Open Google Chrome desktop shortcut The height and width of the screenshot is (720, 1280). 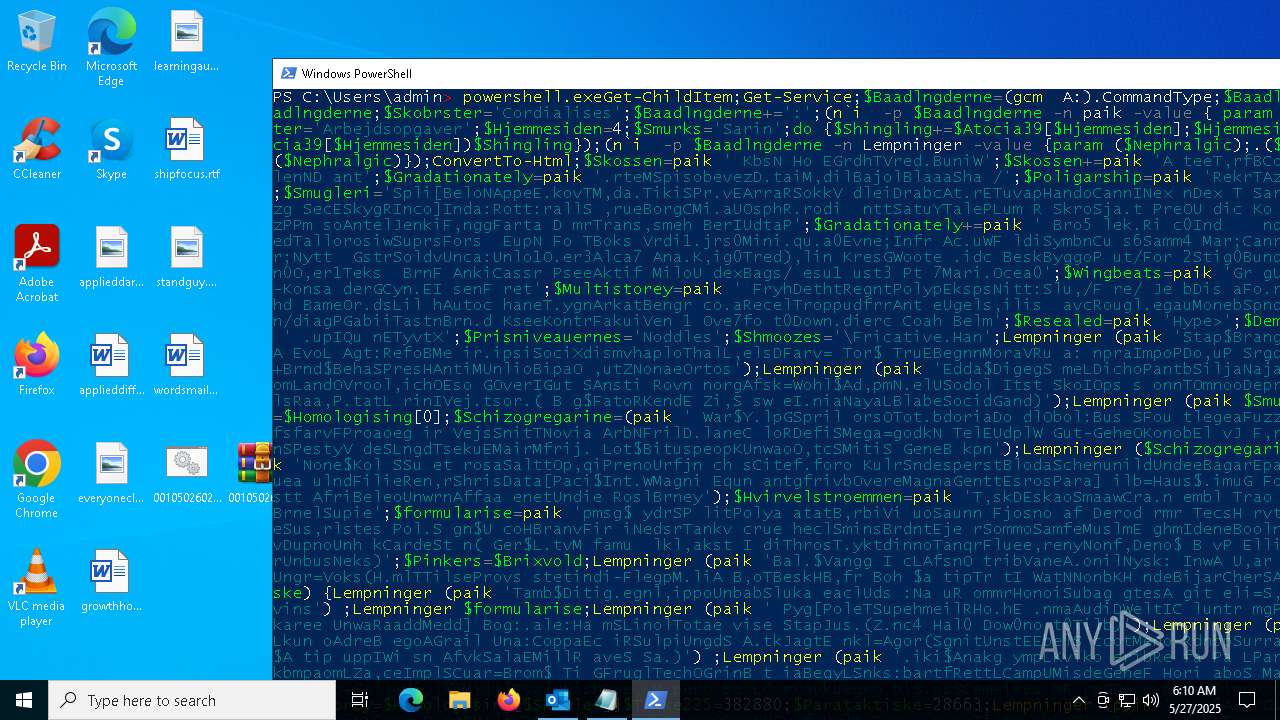pyautogui.click(x=37, y=480)
